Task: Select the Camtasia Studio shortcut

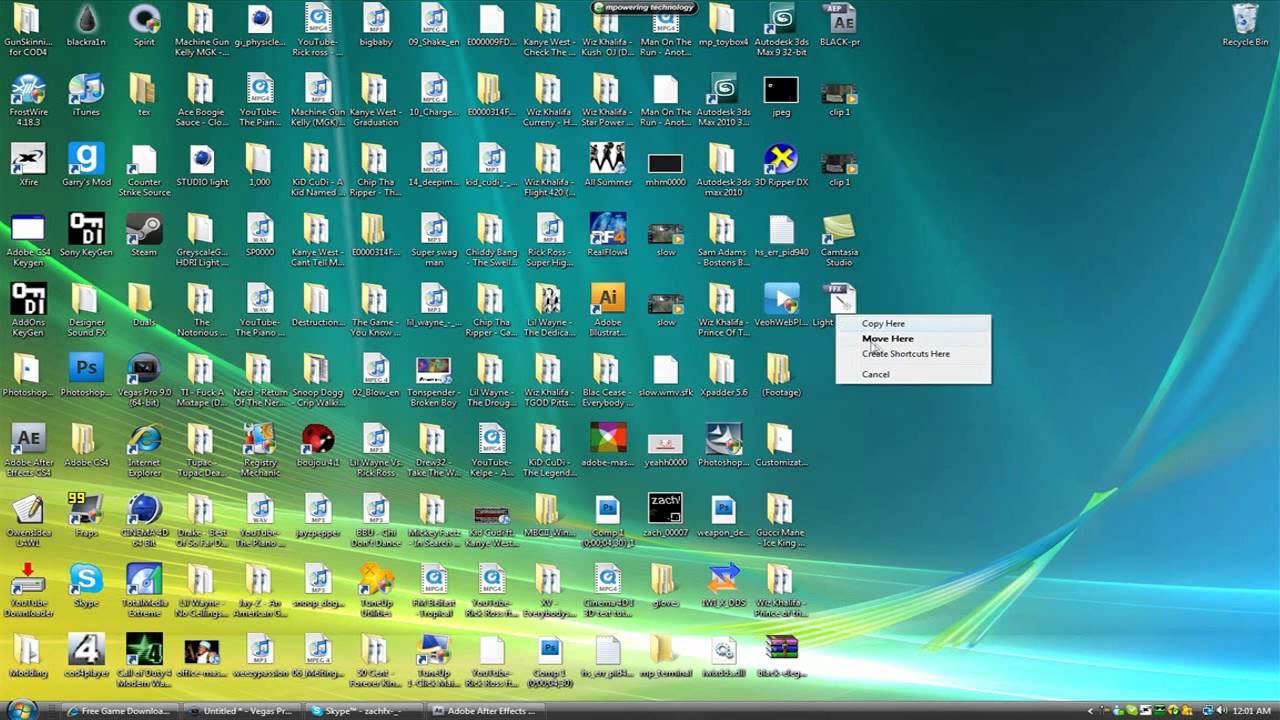Action: pos(839,240)
